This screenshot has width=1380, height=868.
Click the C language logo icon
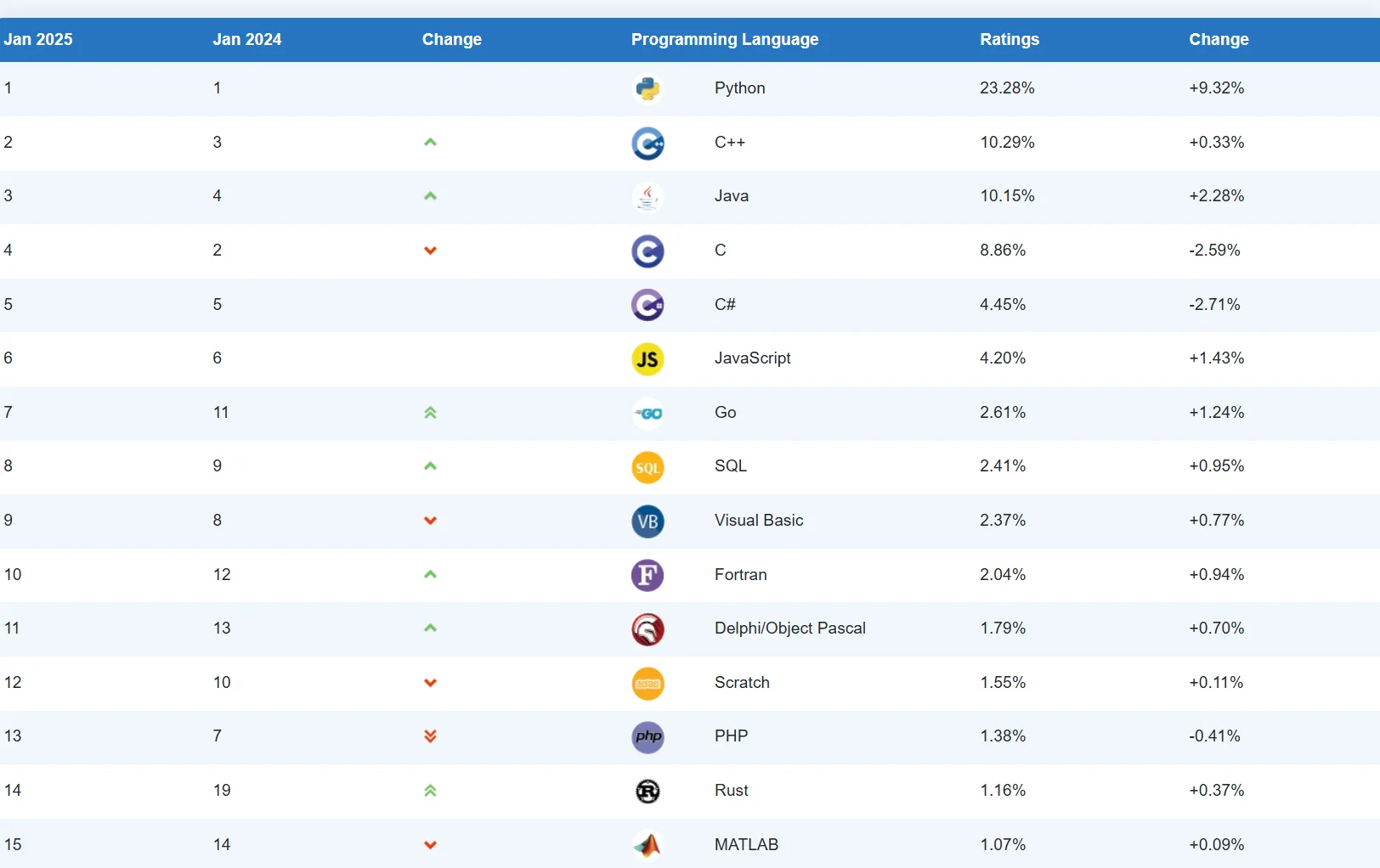tap(648, 251)
